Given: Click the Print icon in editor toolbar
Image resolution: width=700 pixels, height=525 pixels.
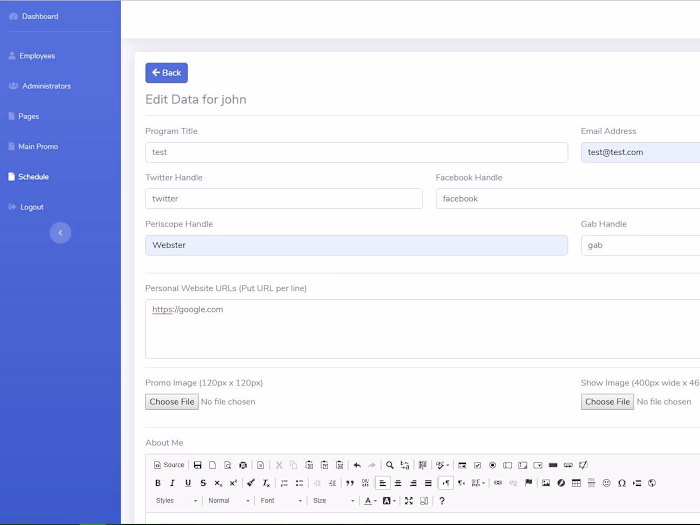Looking at the screenshot, I should point(243,465).
